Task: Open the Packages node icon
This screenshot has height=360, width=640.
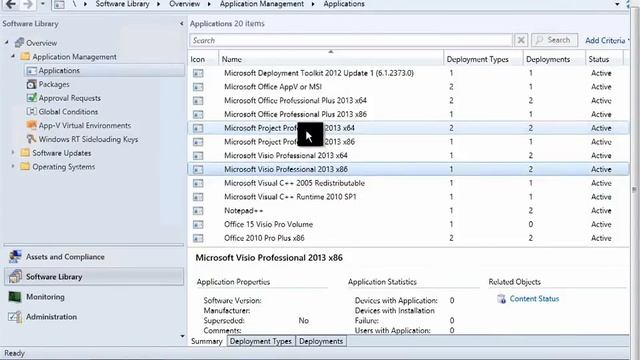Action: tap(31, 84)
